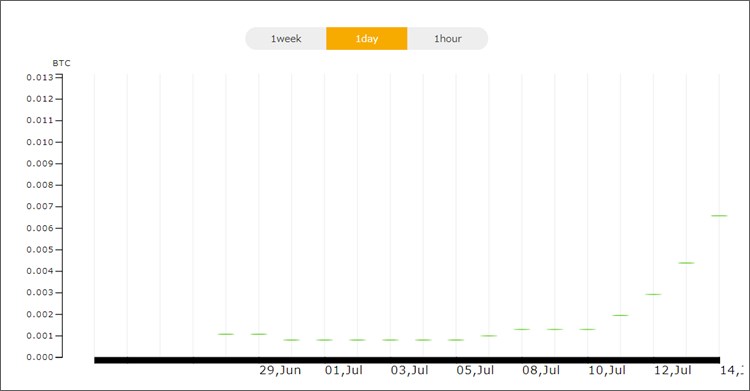Switch chart to 1week view
The image size is (750, 391).
pyautogui.click(x=286, y=39)
